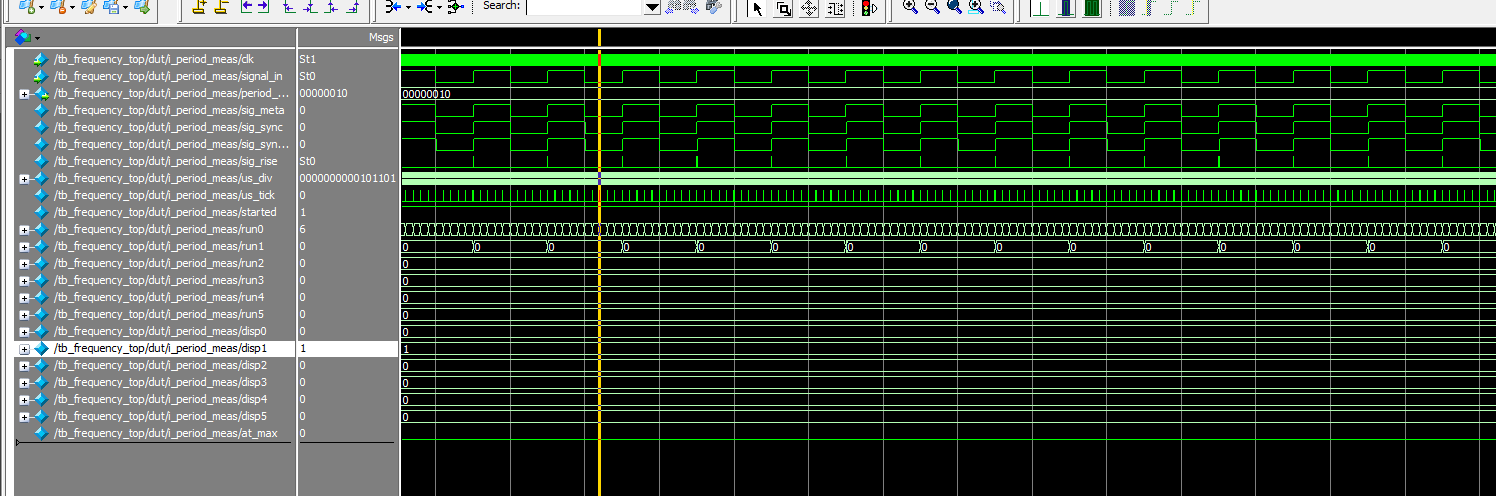Click the blue bar waveform format icon
1496x496 pixels.
point(1065,8)
